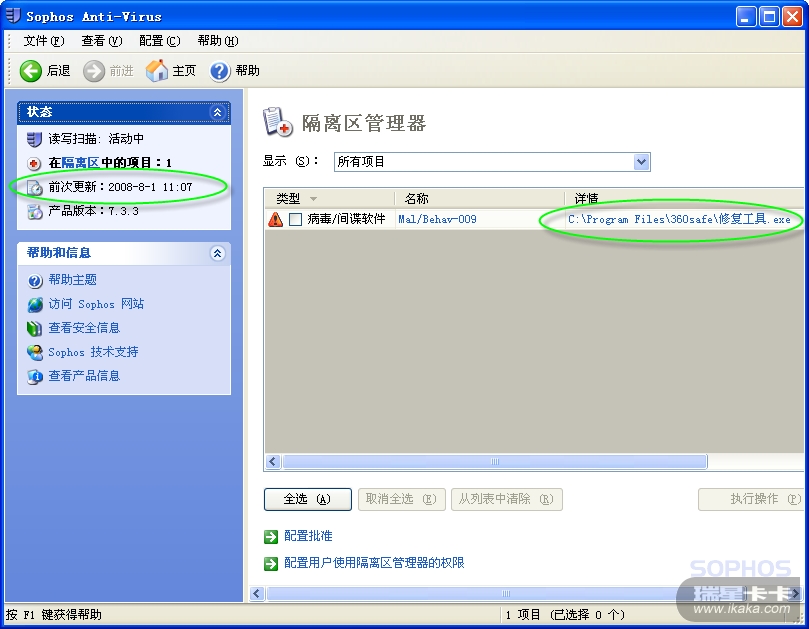The height and width of the screenshot is (629, 809).
Task: Click the 取消全选 button
Action: pyautogui.click(x=401, y=499)
